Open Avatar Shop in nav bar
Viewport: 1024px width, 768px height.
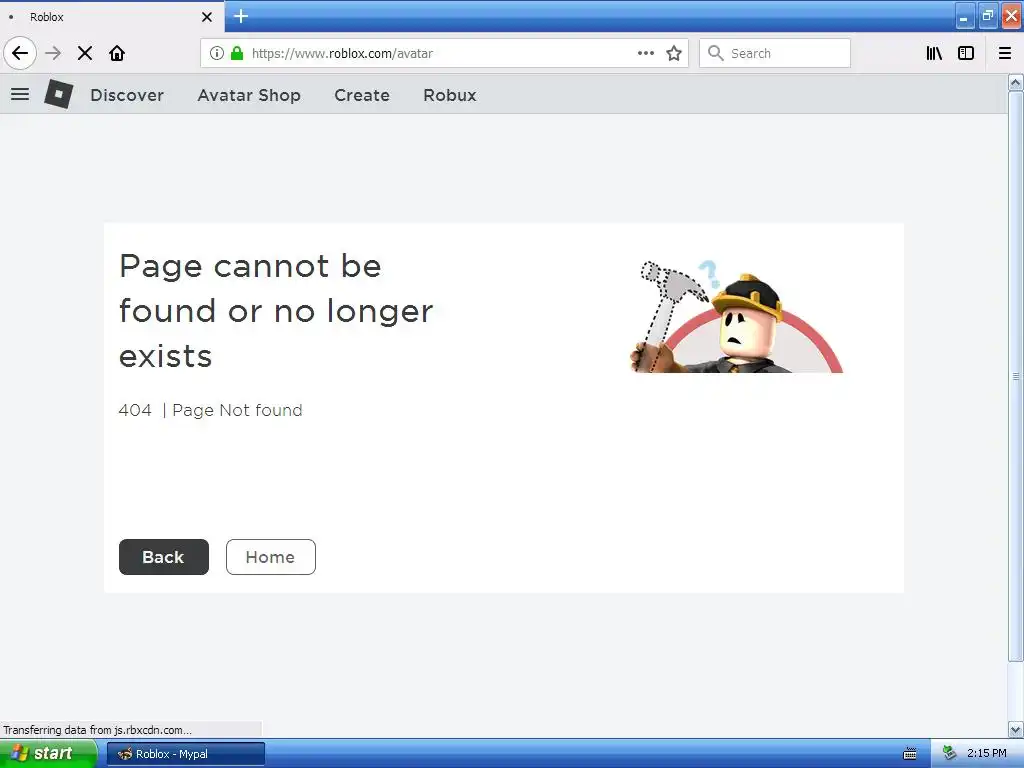249,95
